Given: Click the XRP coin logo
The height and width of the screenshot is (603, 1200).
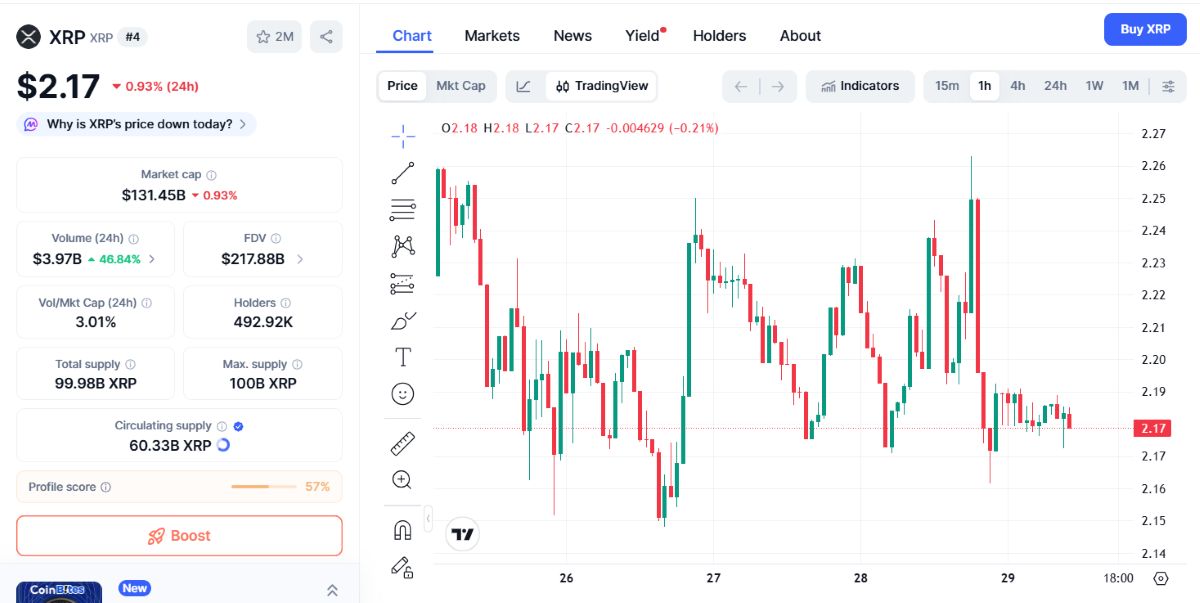Looking at the screenshot, I should (x=28, y=37).
